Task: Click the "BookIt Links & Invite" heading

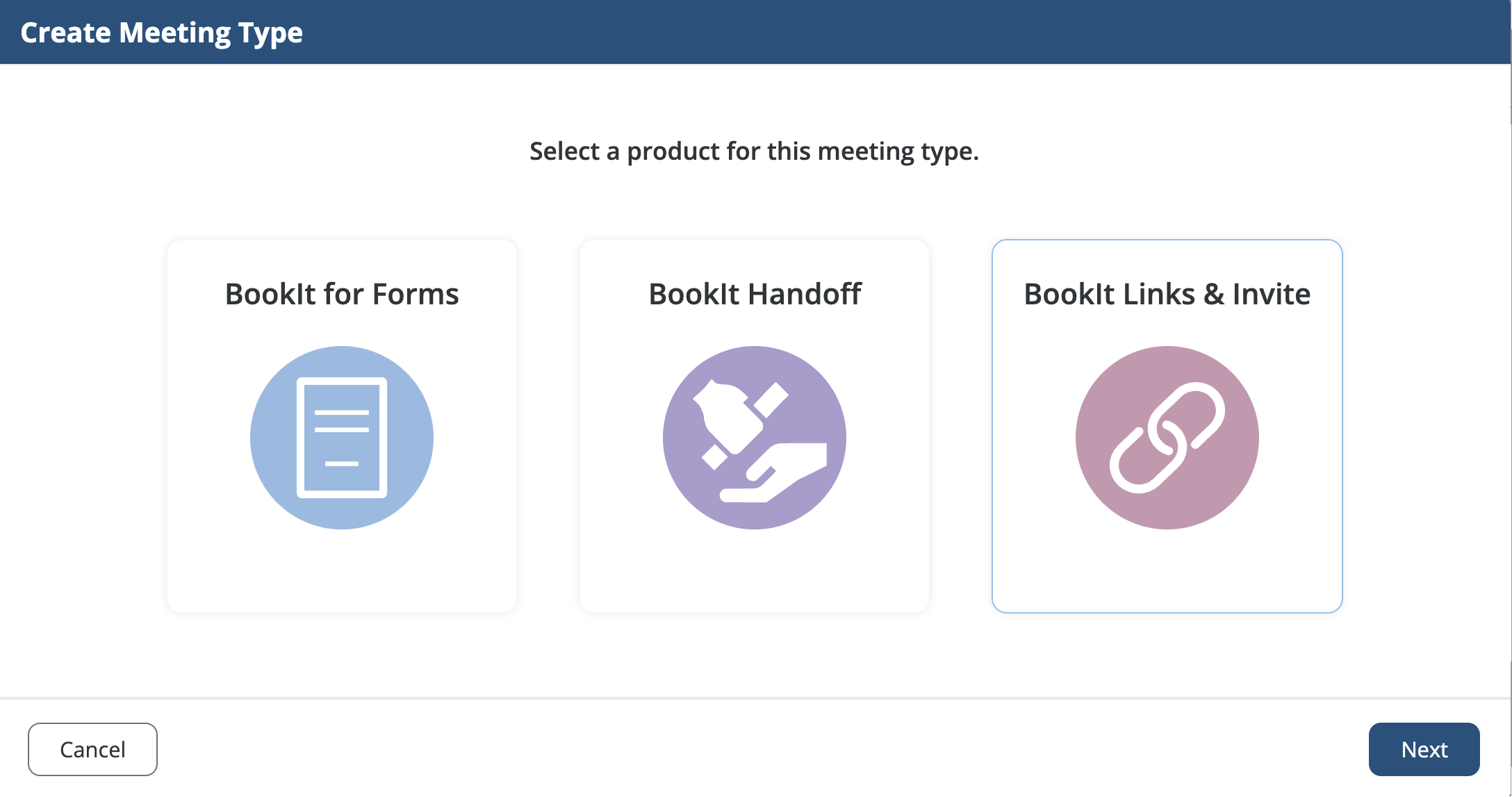Action: point(1167,295)
